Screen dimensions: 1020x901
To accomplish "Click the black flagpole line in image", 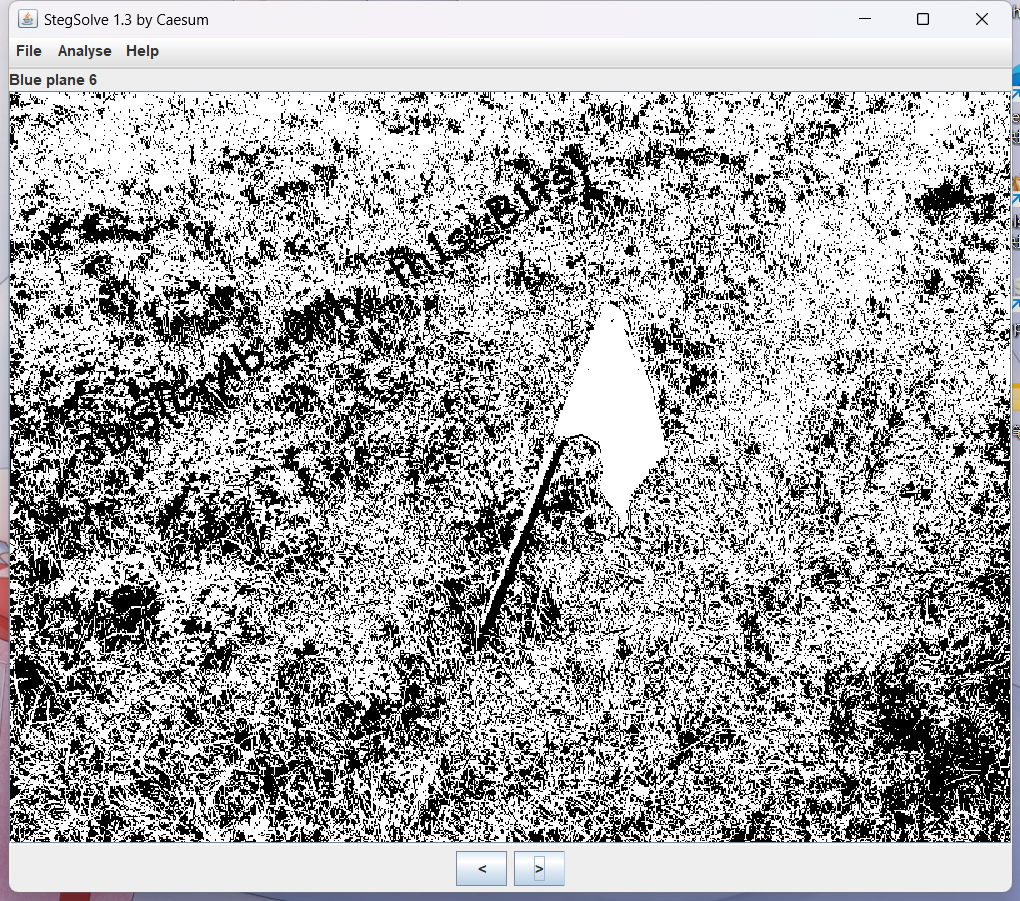I will coord(515,550).
